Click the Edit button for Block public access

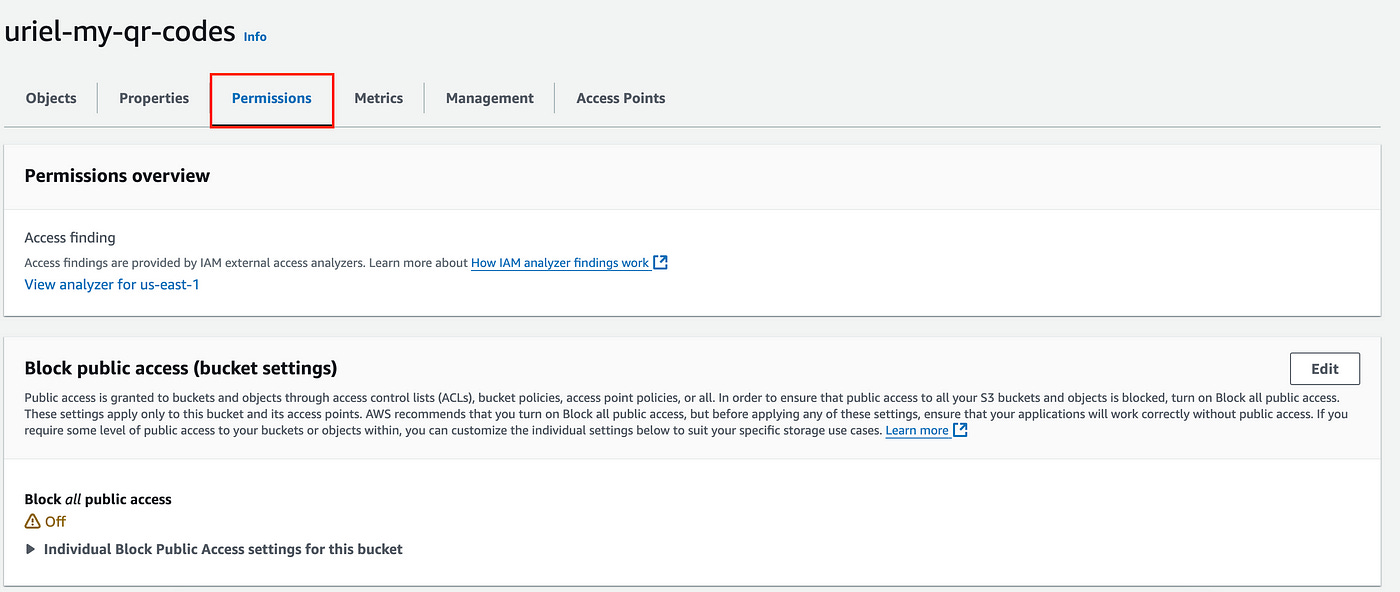pos(1325,368)
